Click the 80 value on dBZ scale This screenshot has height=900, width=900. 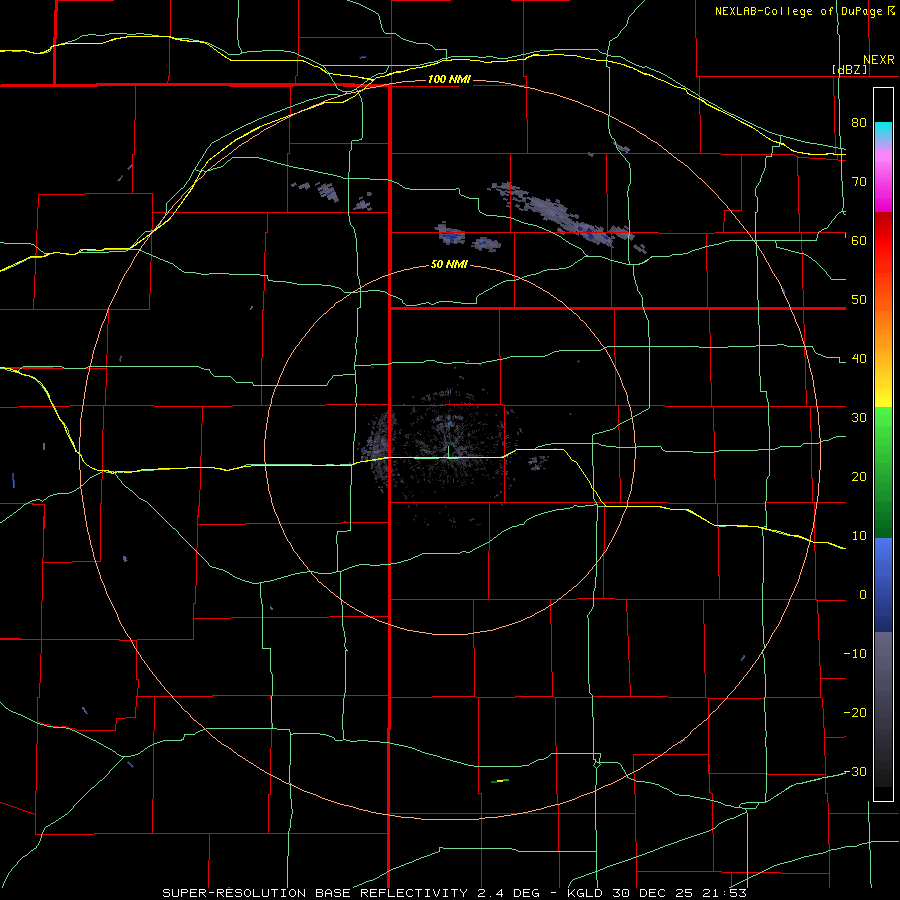point(859,123)
